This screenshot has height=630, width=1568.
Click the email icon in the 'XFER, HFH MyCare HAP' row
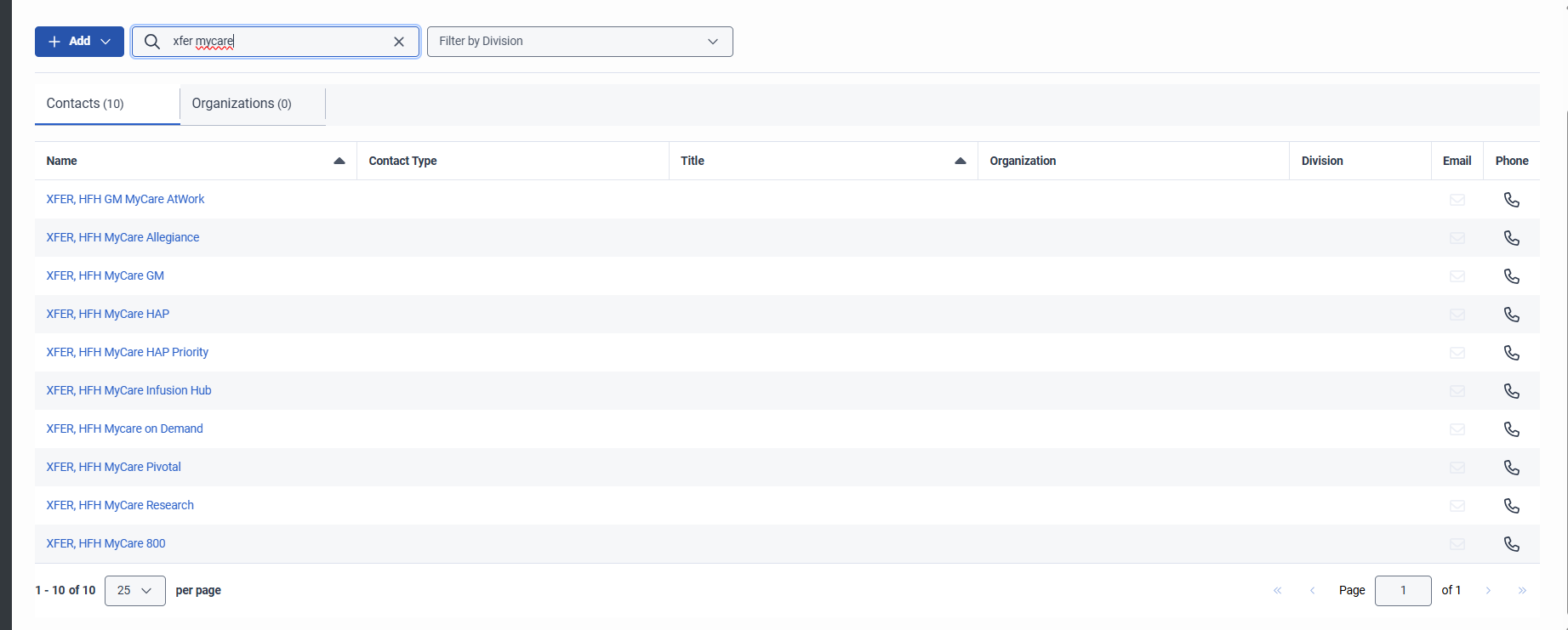(1457, 315)
